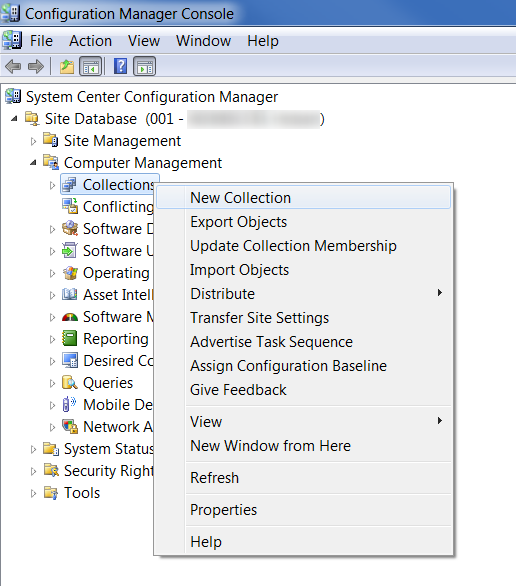Open the File menu

pos(41,41)
